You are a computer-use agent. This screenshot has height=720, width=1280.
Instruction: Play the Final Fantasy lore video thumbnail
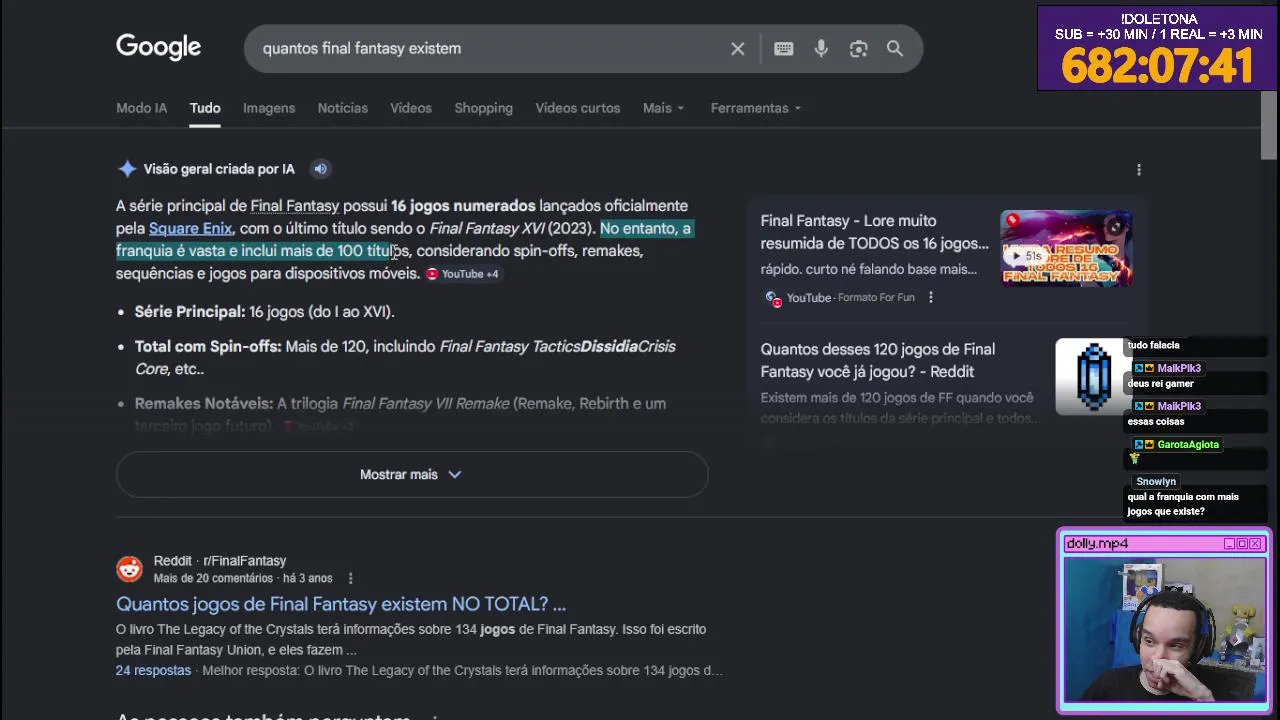(x=1066, y=248)
